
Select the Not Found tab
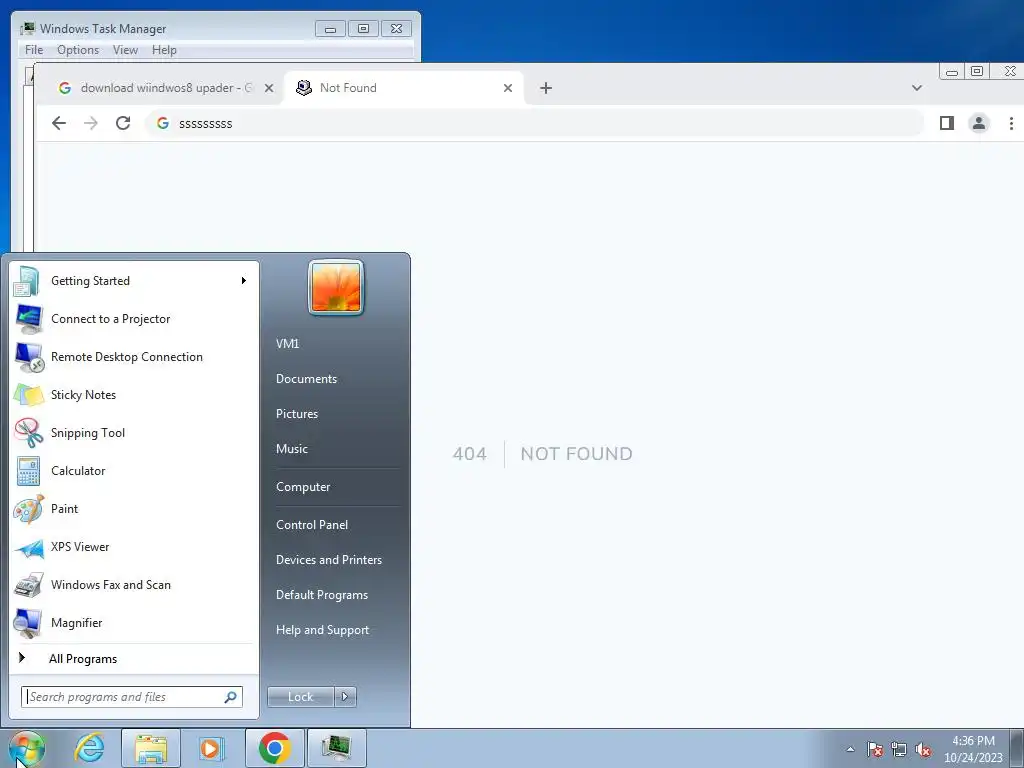404,88
